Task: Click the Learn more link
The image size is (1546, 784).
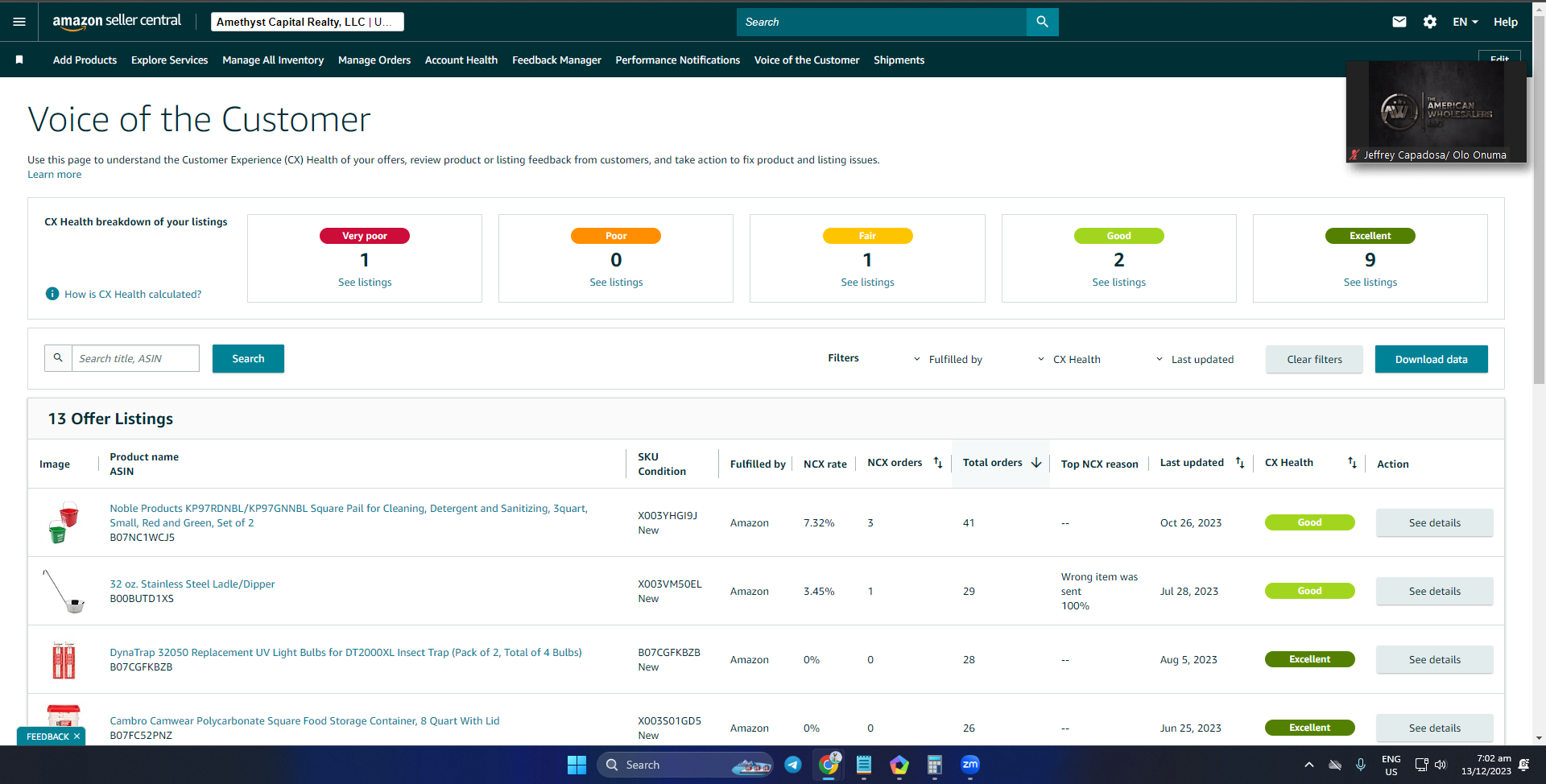Action: point(54,175)
